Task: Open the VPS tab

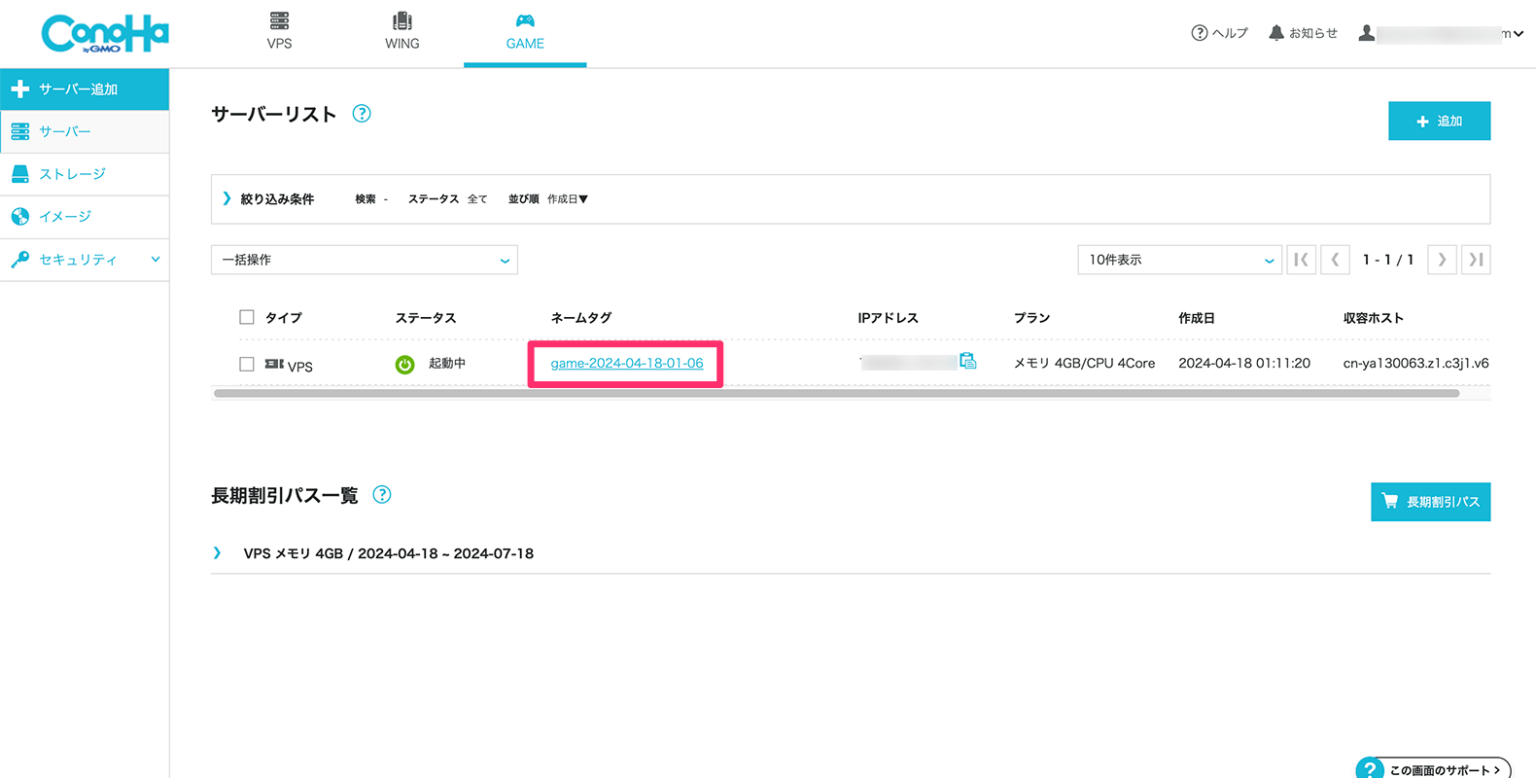Action: [279, 33]
